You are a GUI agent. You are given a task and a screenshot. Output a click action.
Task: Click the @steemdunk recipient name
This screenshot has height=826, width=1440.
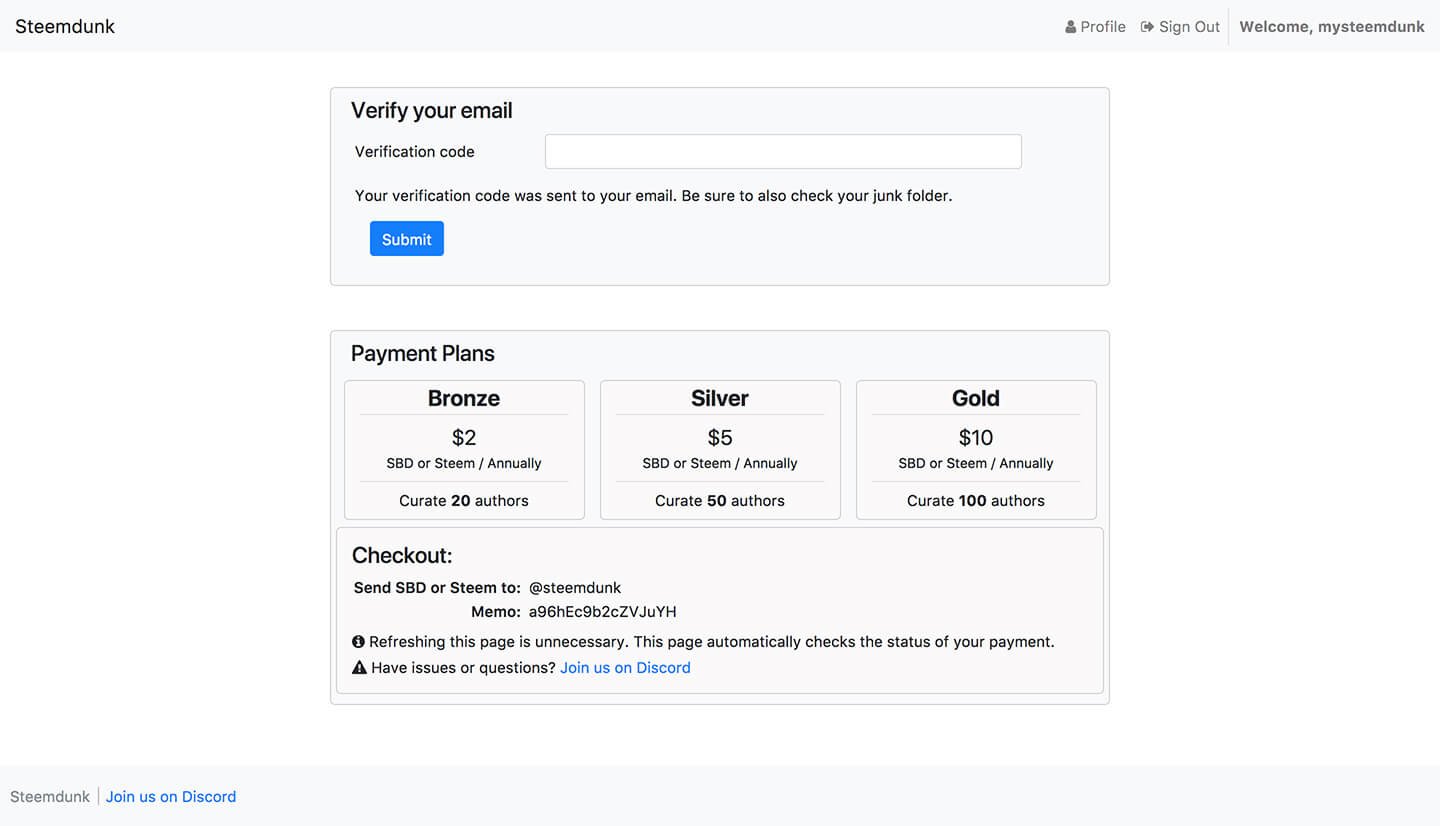point(575,588)
